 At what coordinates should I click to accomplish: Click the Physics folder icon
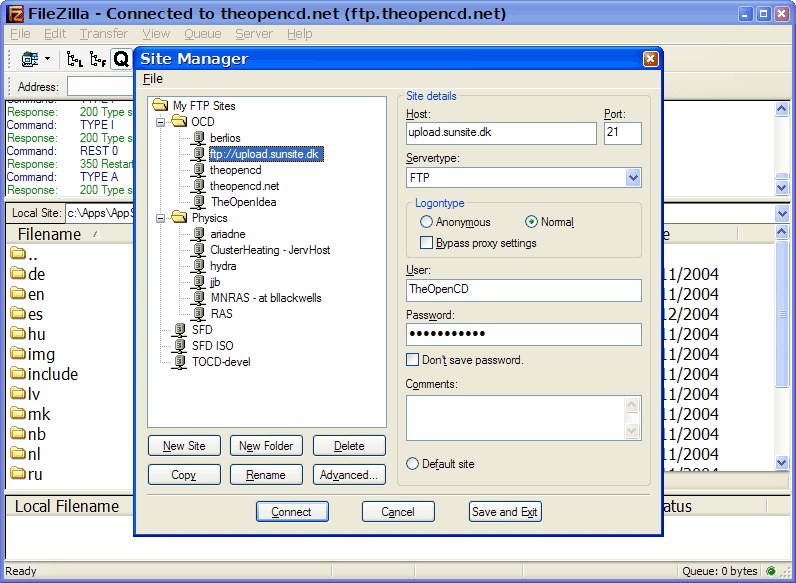(179, 217)
